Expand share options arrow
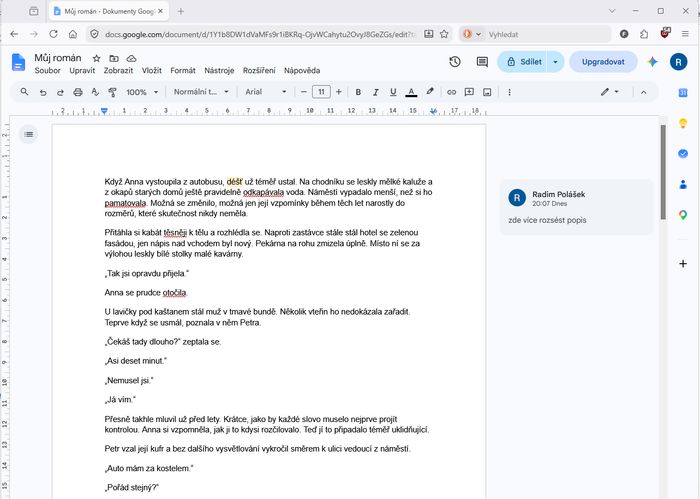This screenshot has width=700, height=499. pos(555,62)
